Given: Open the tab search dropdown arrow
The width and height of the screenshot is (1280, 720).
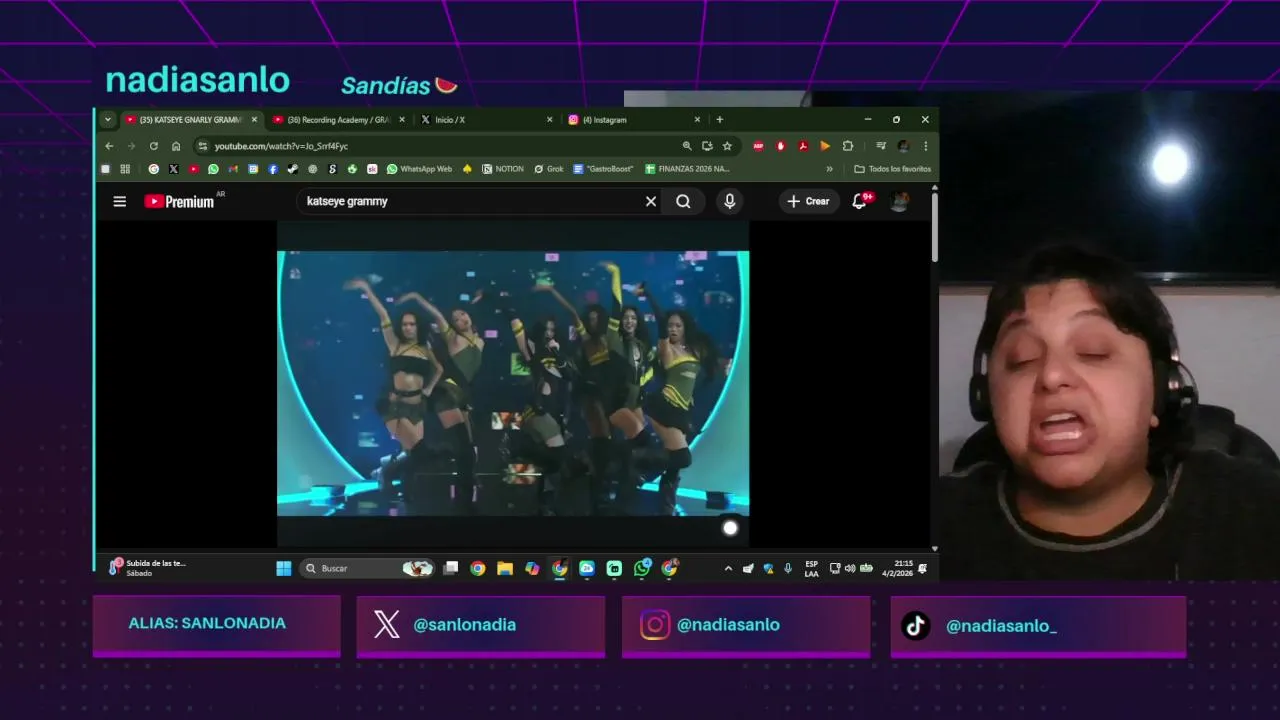Looking at the screenshot, I should 108,119.
